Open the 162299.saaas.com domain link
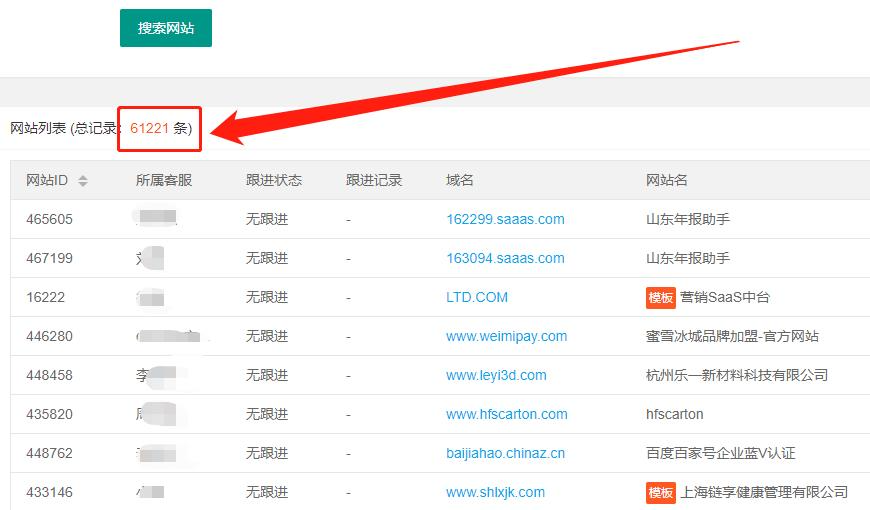This screenshot has width=870, height=510. 505,219
